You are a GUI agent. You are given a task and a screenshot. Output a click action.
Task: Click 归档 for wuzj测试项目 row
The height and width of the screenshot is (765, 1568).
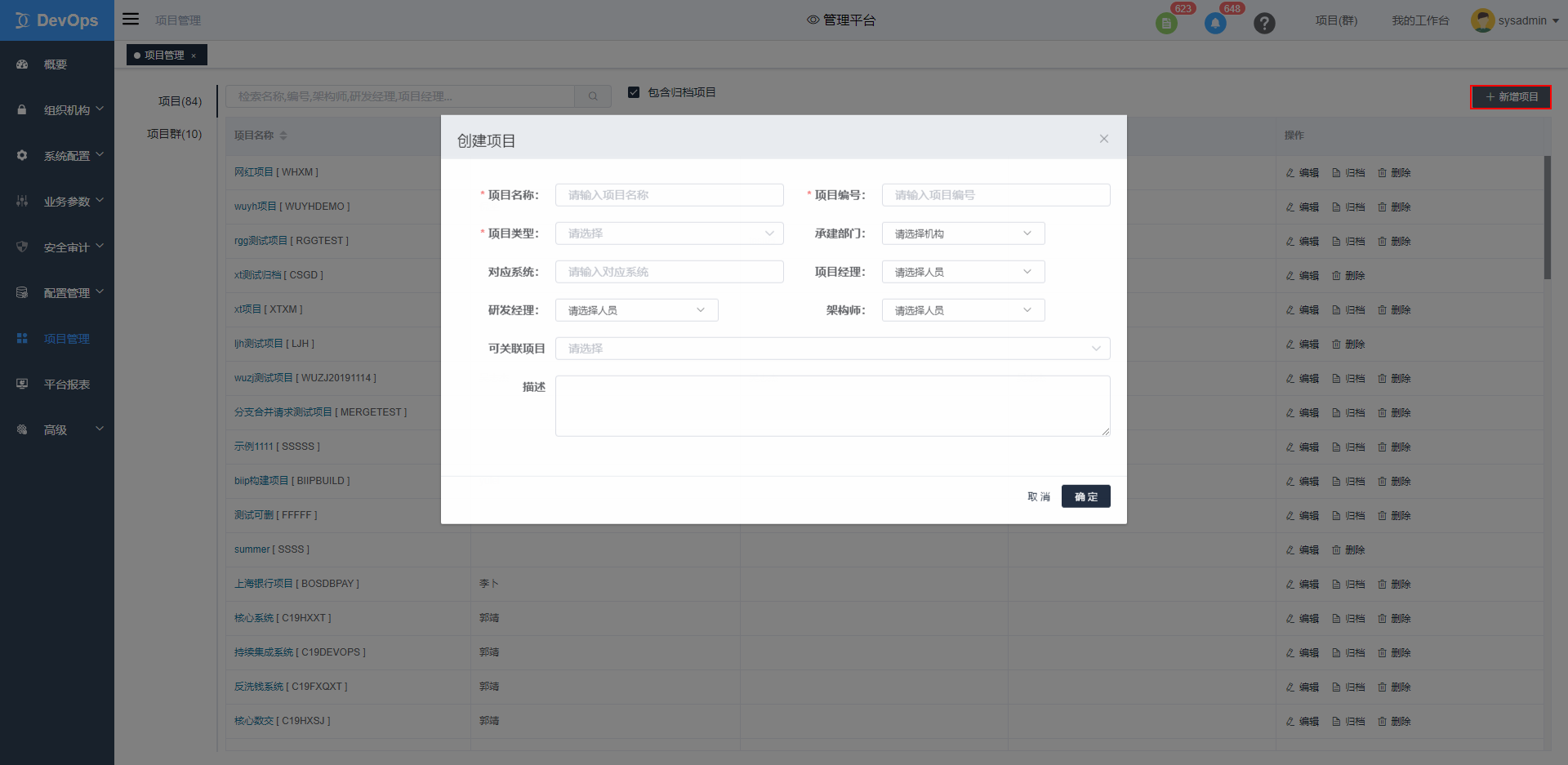coord(1348,379)
